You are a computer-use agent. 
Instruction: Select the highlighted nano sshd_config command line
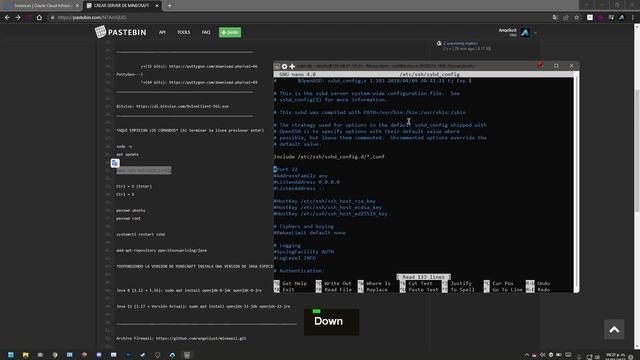144,170
